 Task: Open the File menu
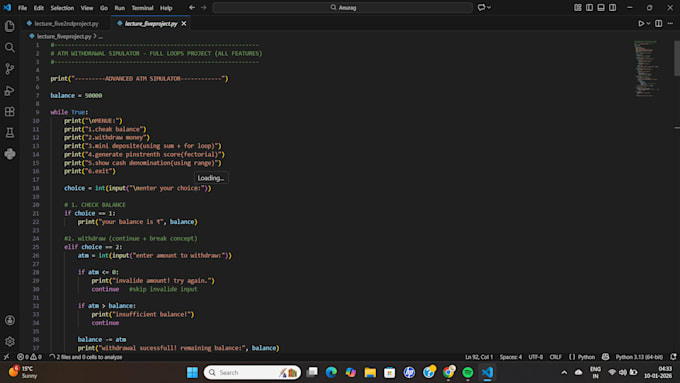click(x=22, y=8)
